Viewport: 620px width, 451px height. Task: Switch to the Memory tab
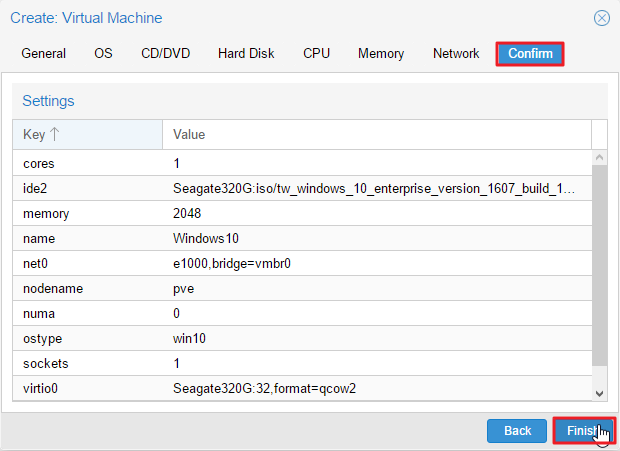click(x=381, y=53)
